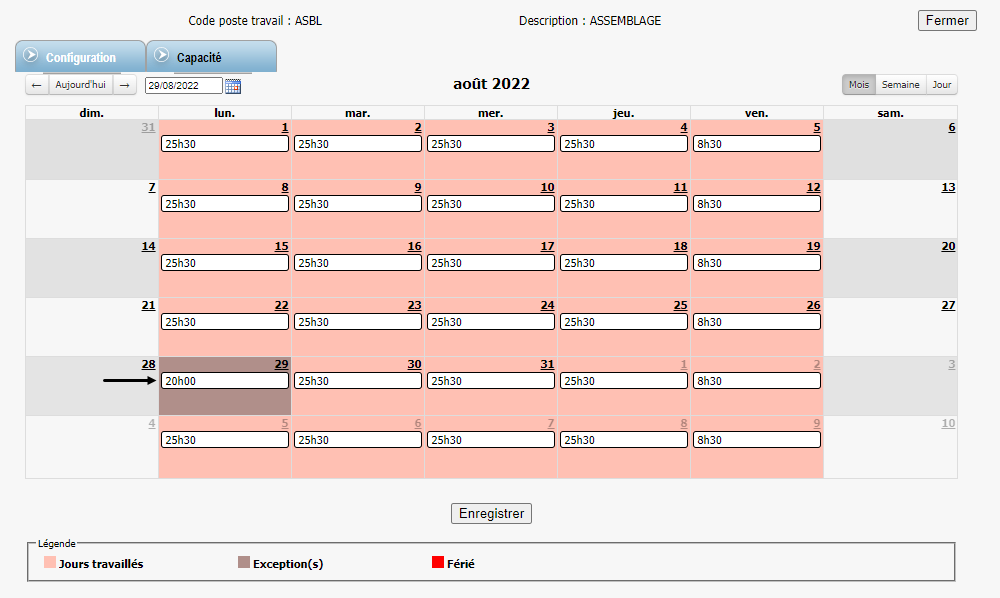This screenshot has height=598, width=1000.
Task: Switch to the Capacité tab
Action: (x=199, y=57)
